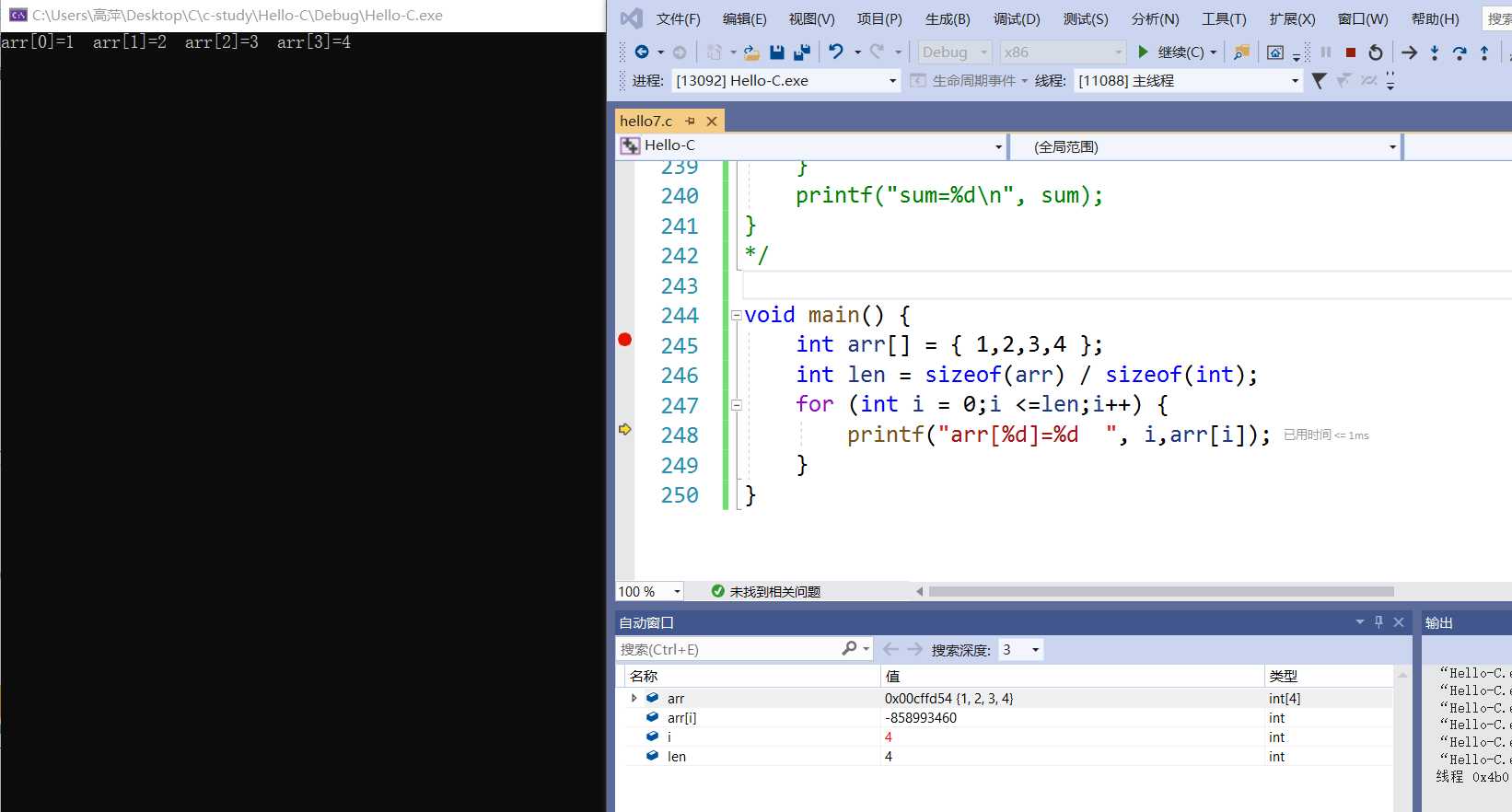Save the current file with the disk icon

[777, 52]
